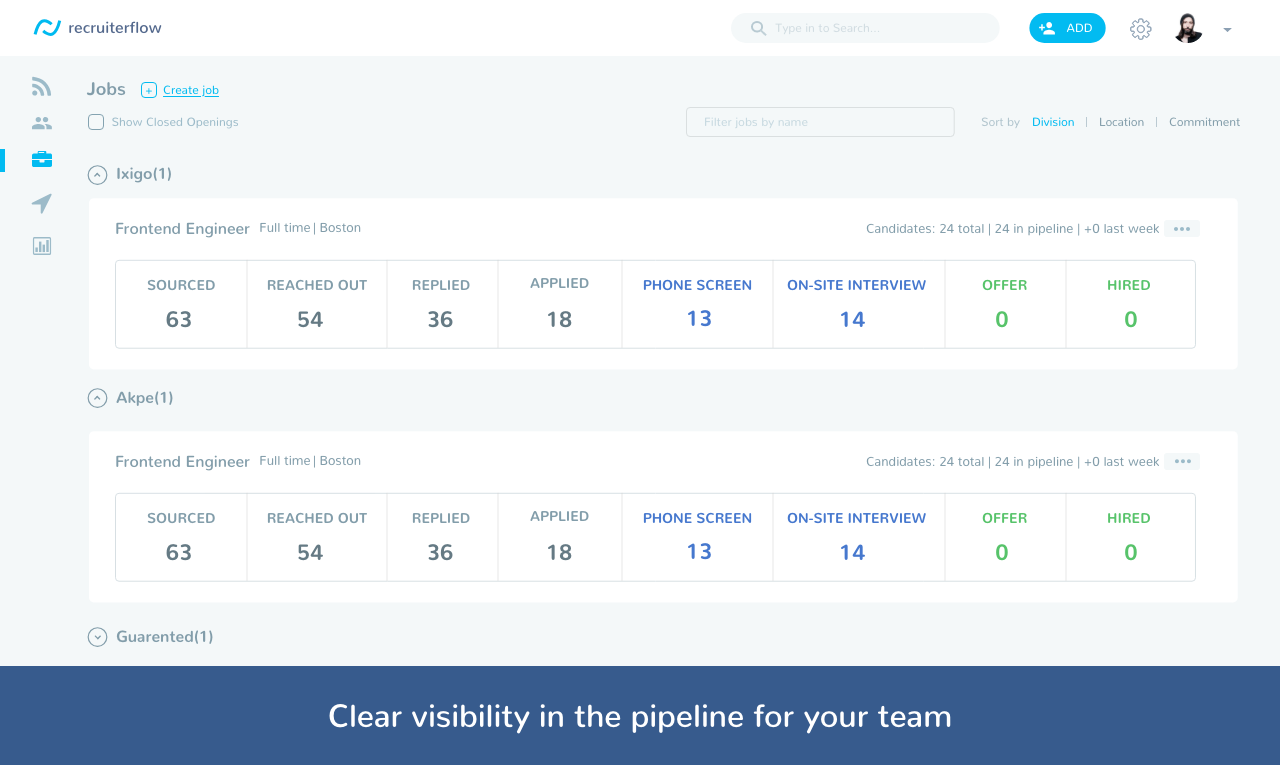Open PHONE SCREEN stage in Akpe job

pyautogui.click(x=697, y=537)
